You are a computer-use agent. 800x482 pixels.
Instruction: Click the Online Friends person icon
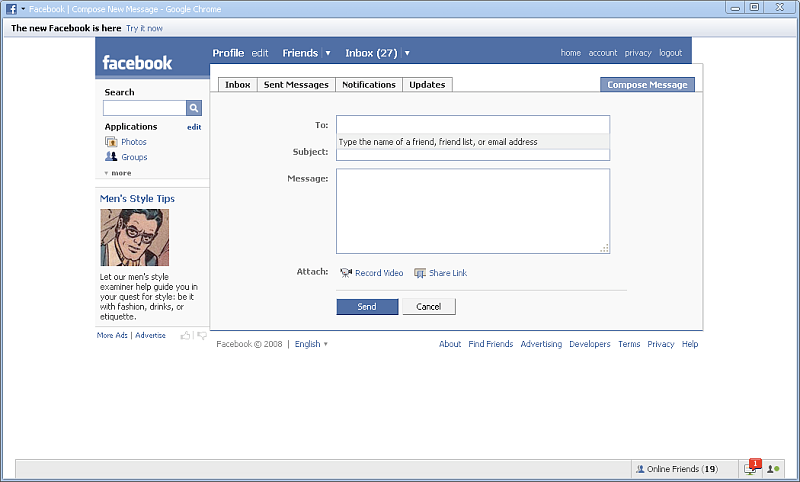point(640,469)
